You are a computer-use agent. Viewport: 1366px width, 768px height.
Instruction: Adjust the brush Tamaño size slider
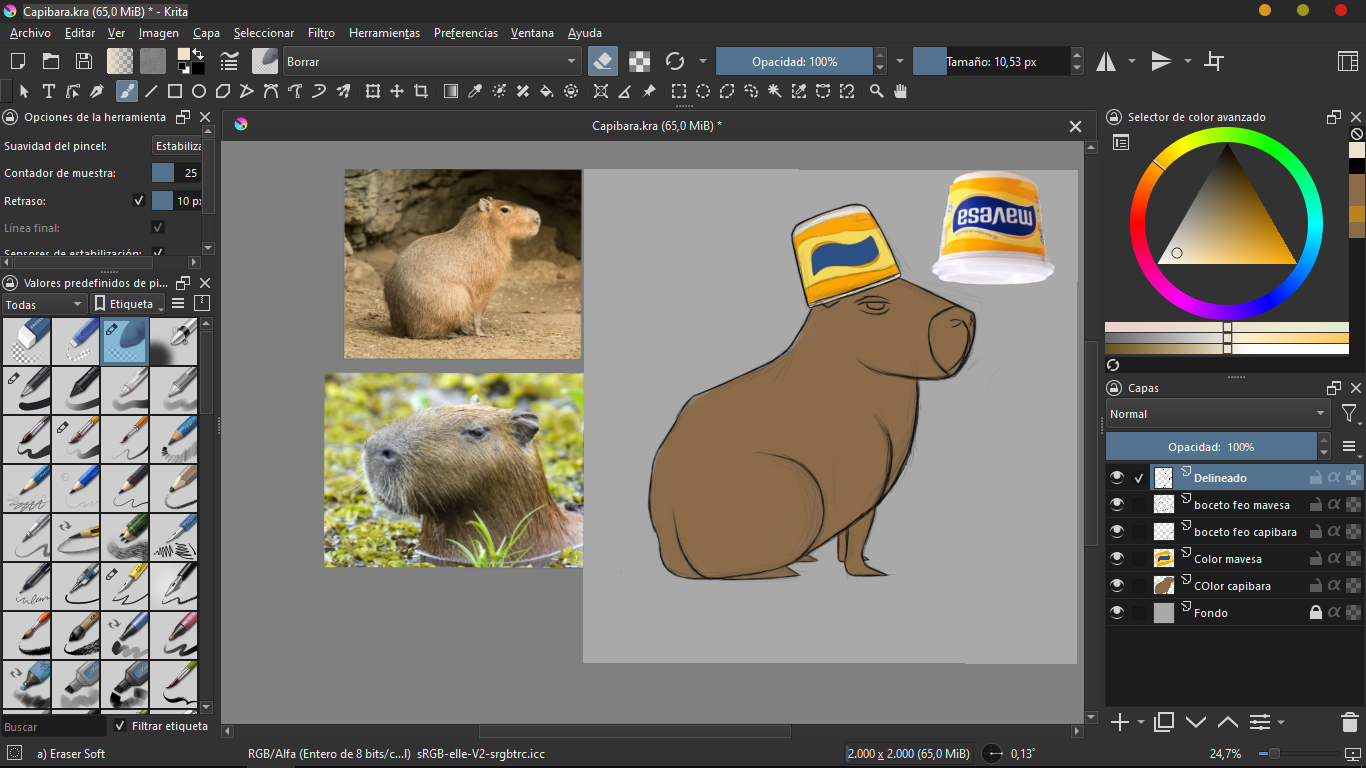click(x=991, y=61)
